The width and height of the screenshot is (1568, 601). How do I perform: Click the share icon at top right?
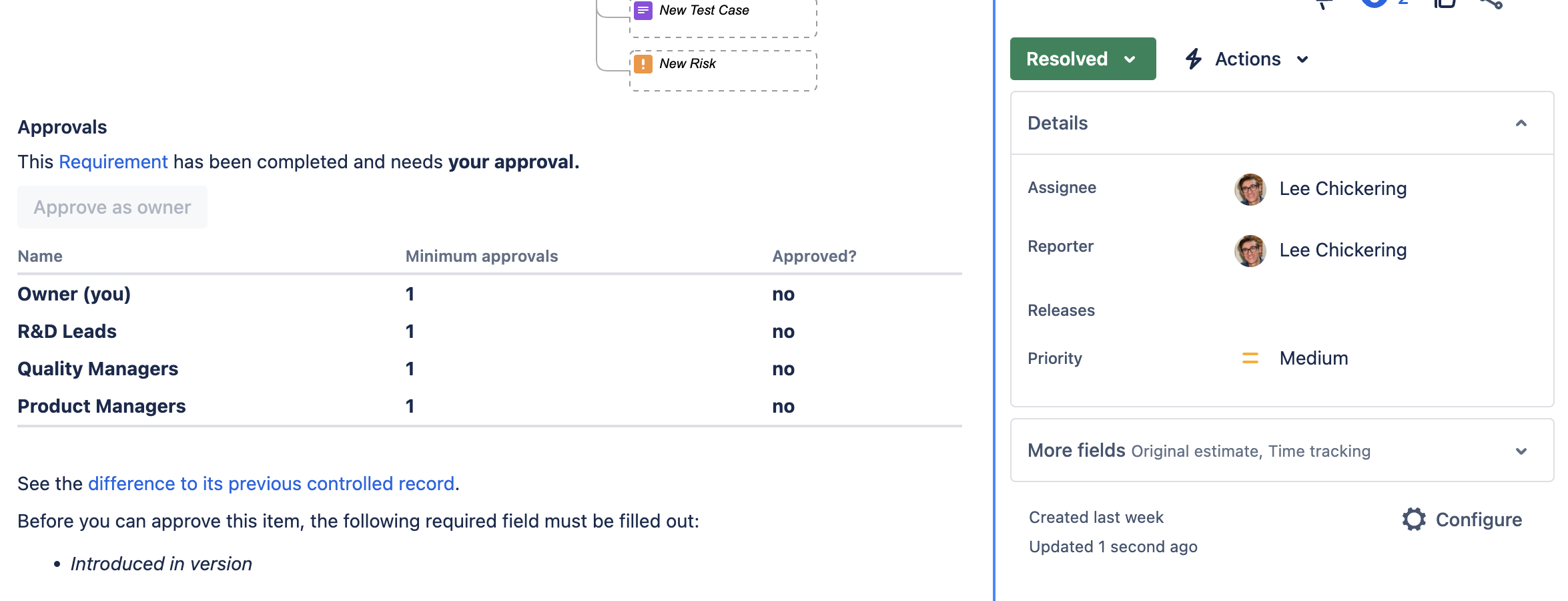(1491, 3)
